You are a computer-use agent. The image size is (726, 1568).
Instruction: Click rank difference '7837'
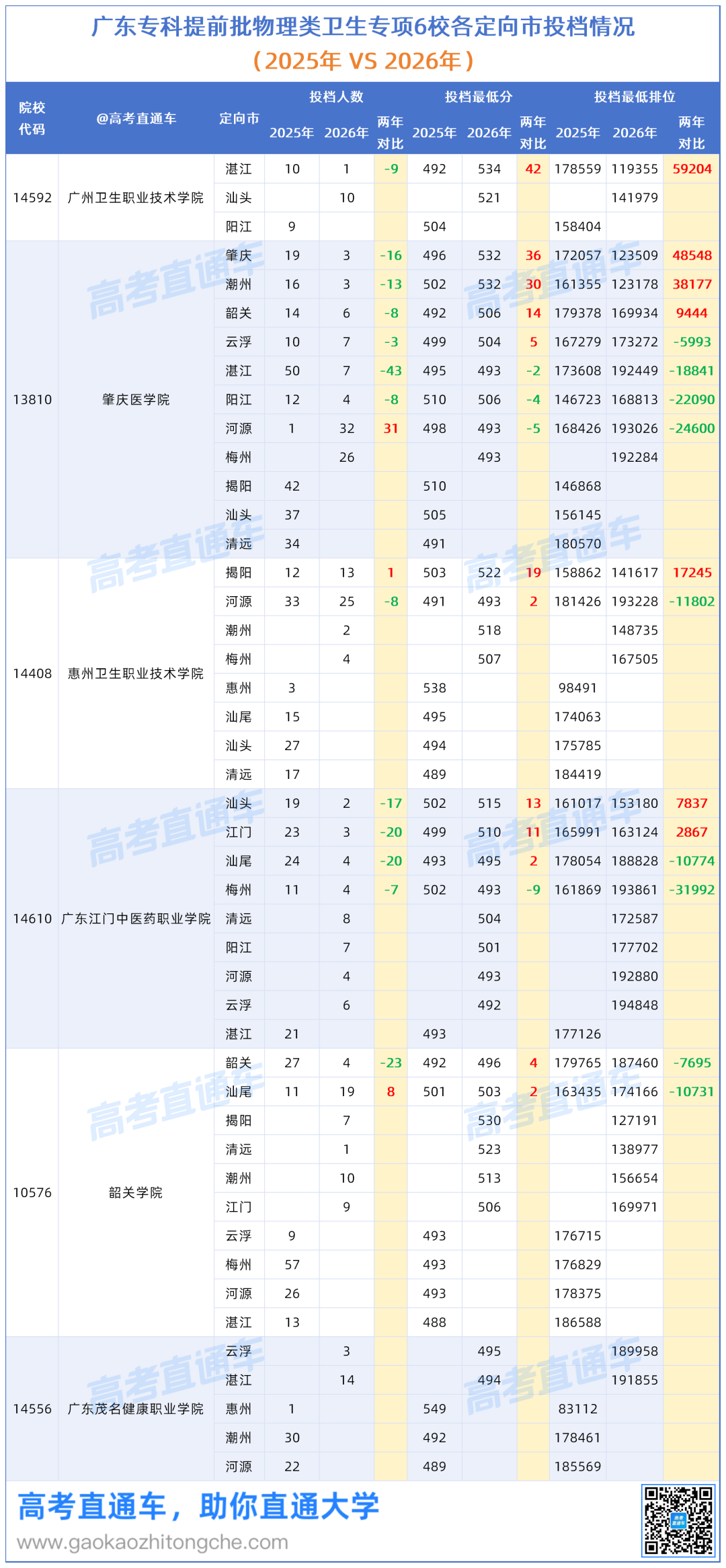pos(692,803)
